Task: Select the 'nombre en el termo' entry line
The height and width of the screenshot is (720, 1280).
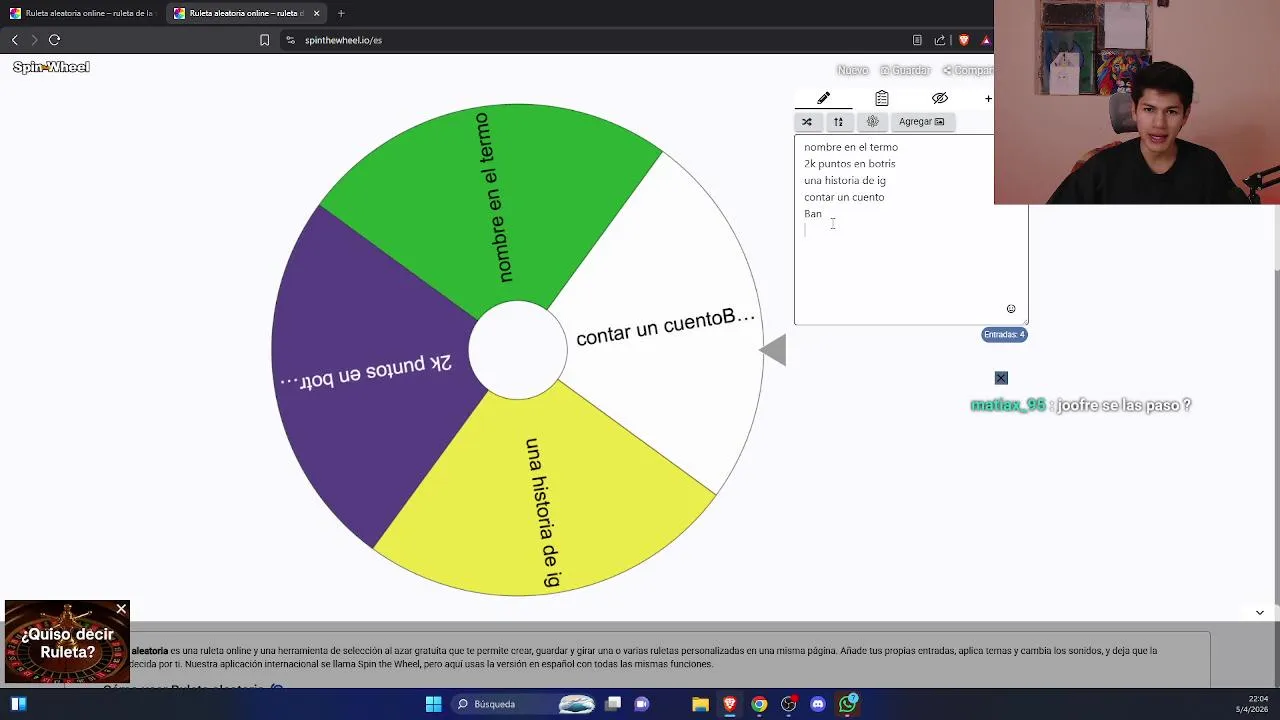Action: (851, 147)
